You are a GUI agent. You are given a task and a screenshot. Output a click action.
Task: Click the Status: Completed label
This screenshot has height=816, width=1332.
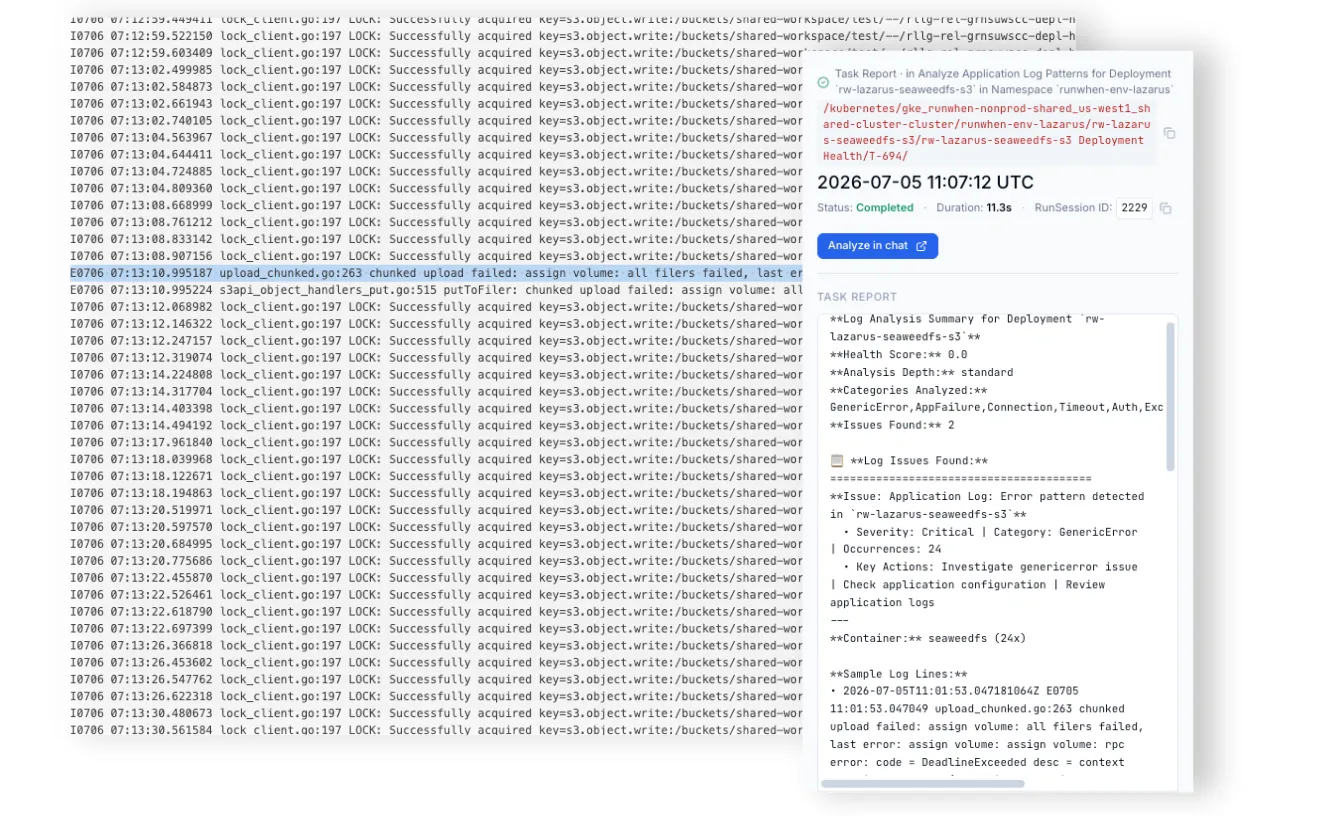click(865, 208)
